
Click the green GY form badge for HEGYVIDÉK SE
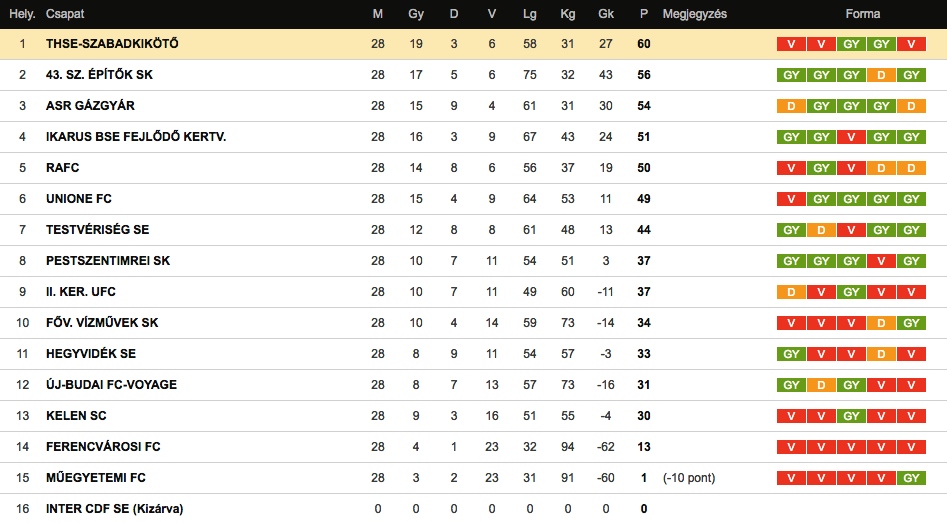[791, 354]
